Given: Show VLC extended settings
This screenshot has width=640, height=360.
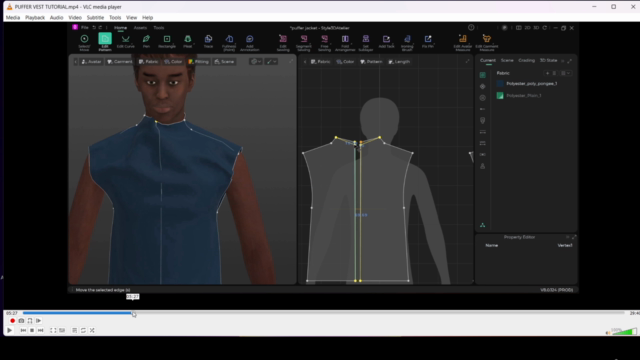Looking at the screenshot, I should tap(62, 330).
